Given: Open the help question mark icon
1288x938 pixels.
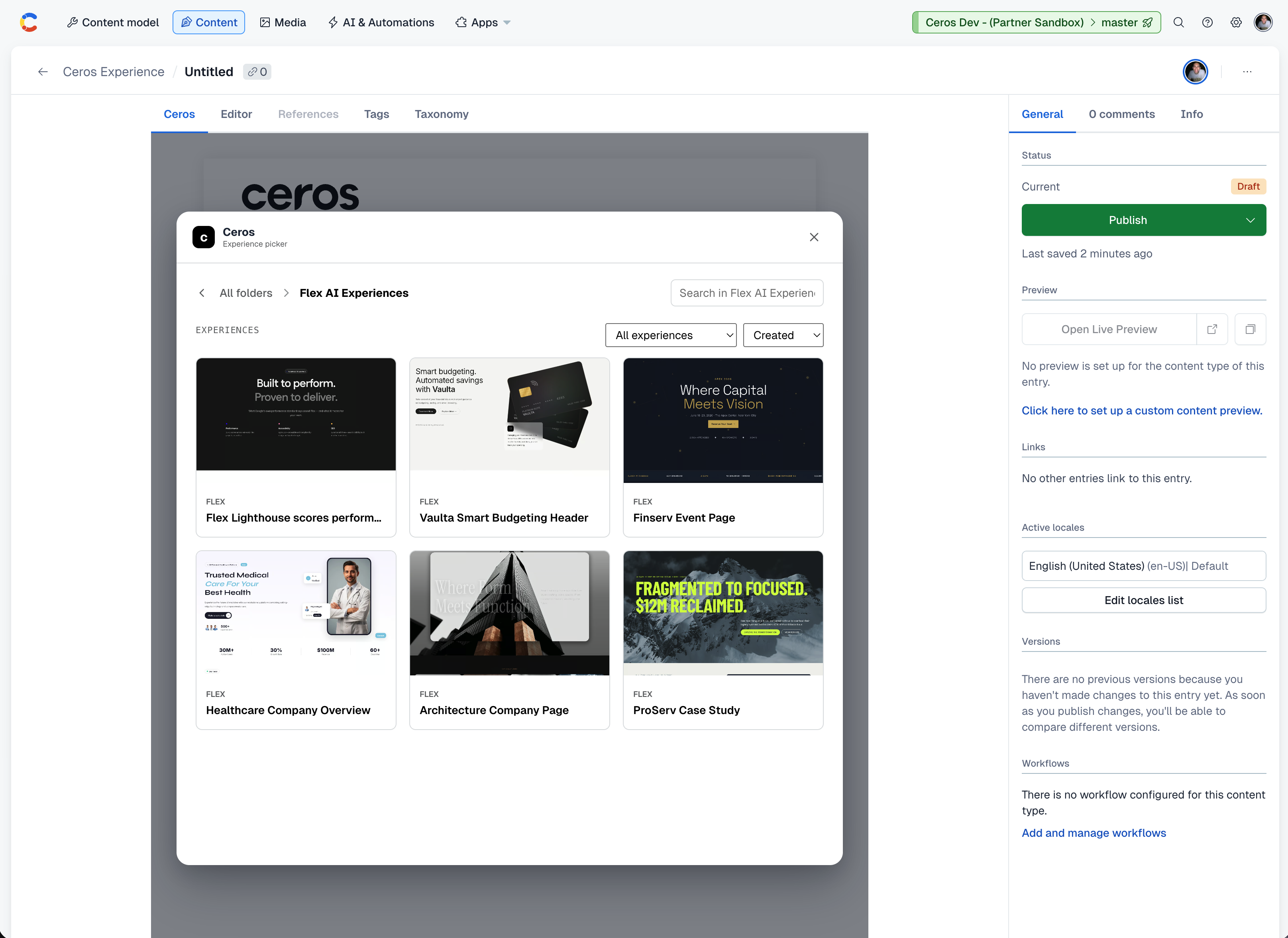Looking at the screenshot, I should [1207, 22].
